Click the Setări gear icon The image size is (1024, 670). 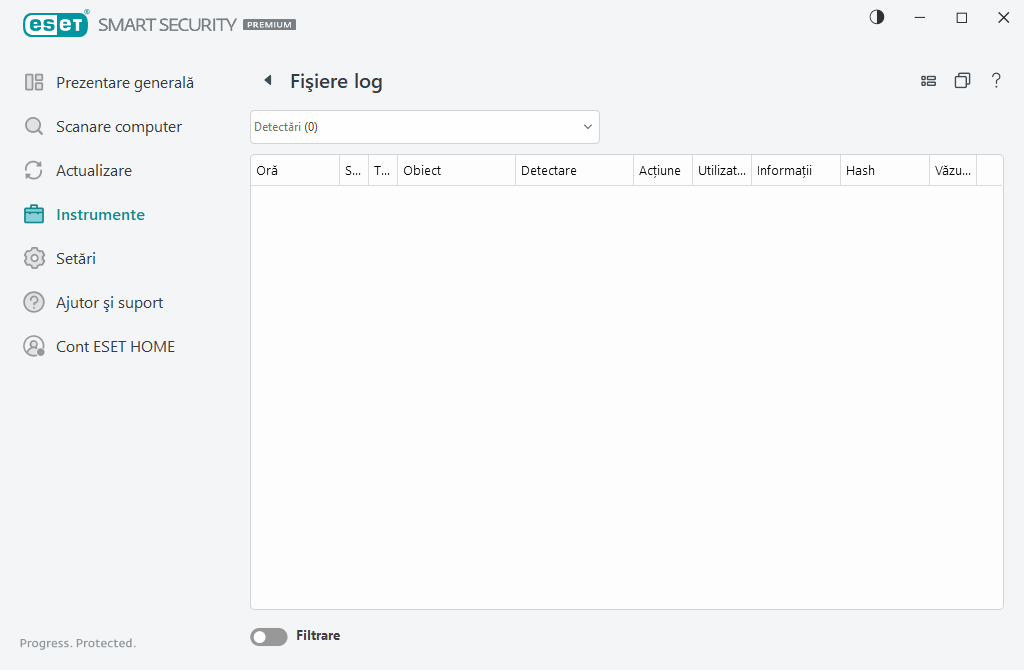34,259
